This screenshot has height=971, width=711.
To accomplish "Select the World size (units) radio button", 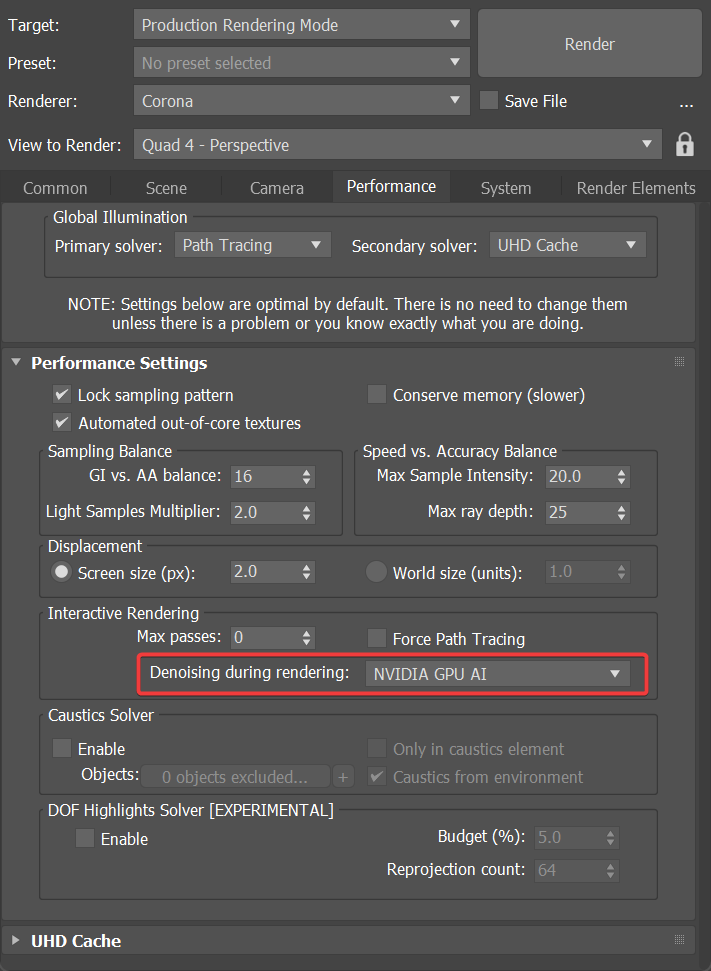I will point(376,573).
